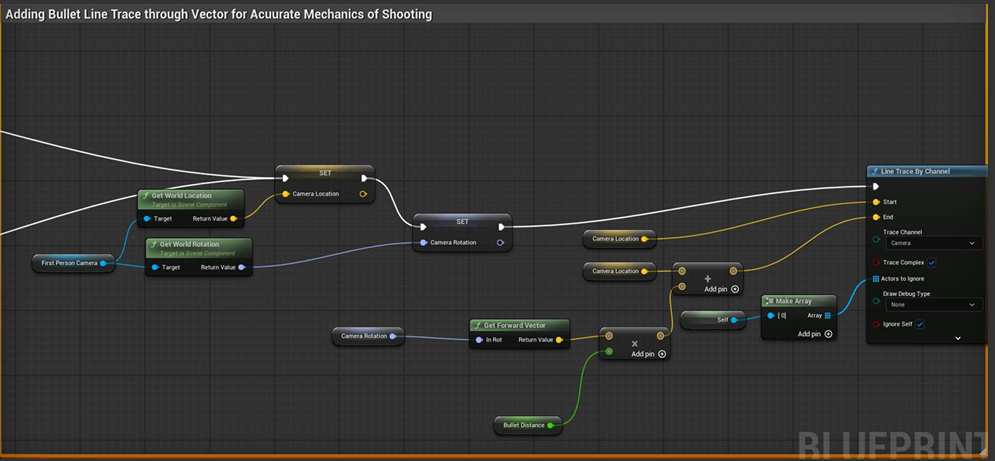Click the Trace Channel input pin
Screen dimensions: 995x461
tap(876, 239)
